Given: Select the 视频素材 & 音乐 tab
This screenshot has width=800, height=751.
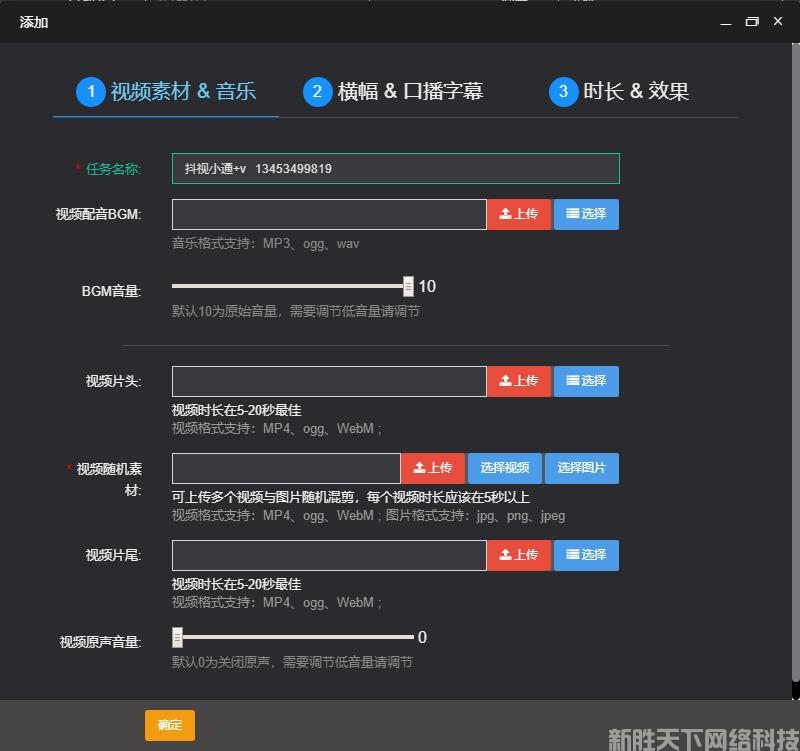Looking at the screenshot, I should point(166,92).
